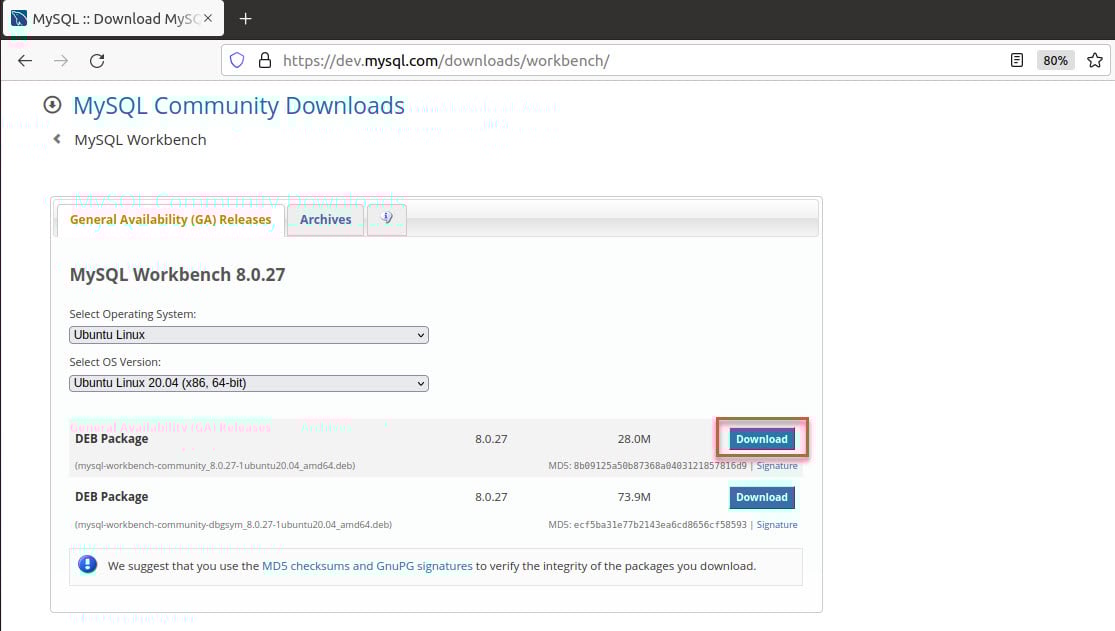Open Signature link for dbgsym package
This screenshot has height=631, width=1115.
click(x=777, y=525)
